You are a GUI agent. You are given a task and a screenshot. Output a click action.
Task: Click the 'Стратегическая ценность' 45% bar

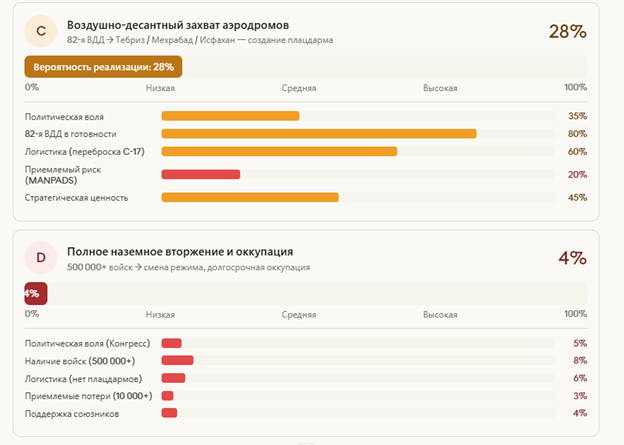[x=250, y=197]
